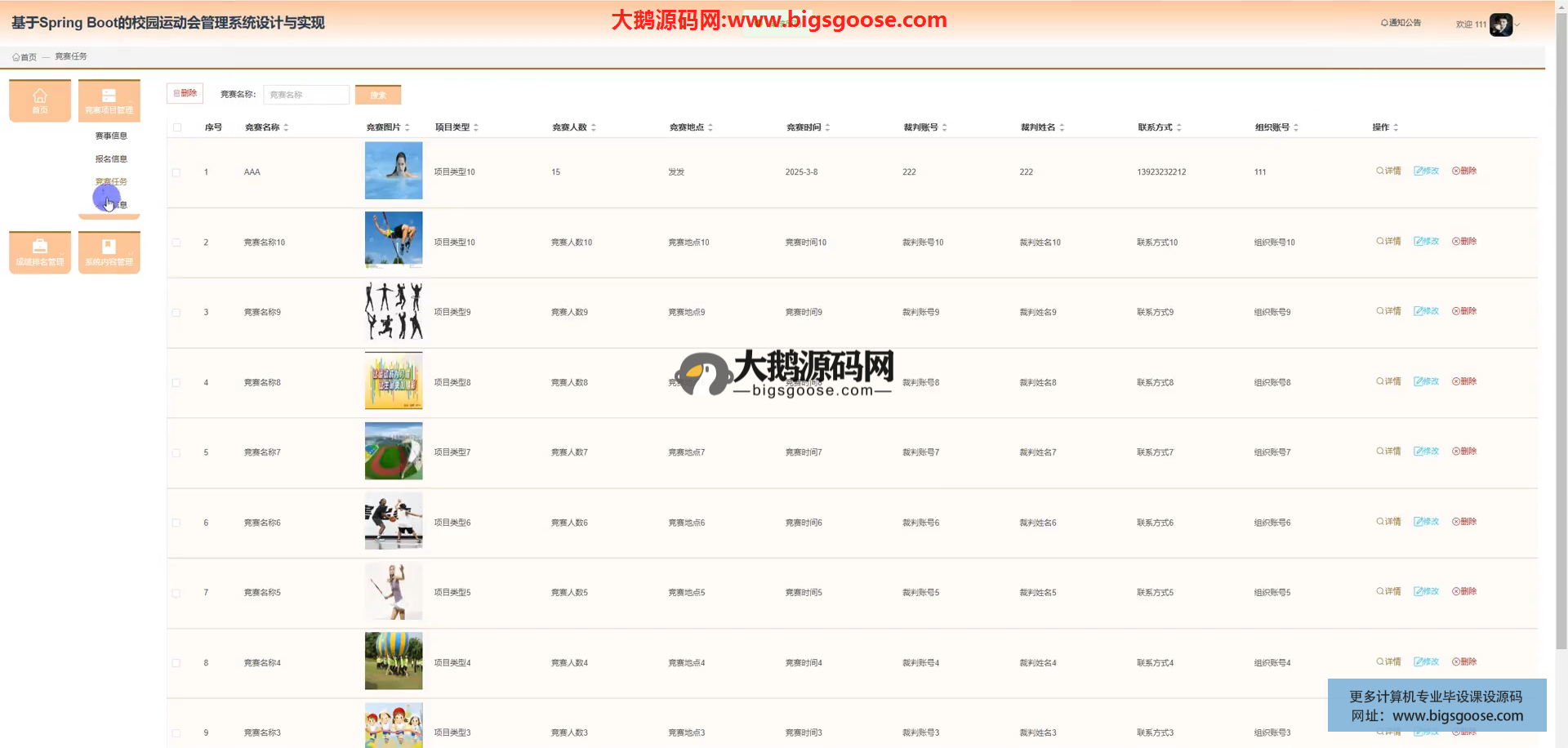This screenshot has height=748, width=1568.
Task: Sort by the 竞赛名称 column arrows
Action: tap(286, 127)
